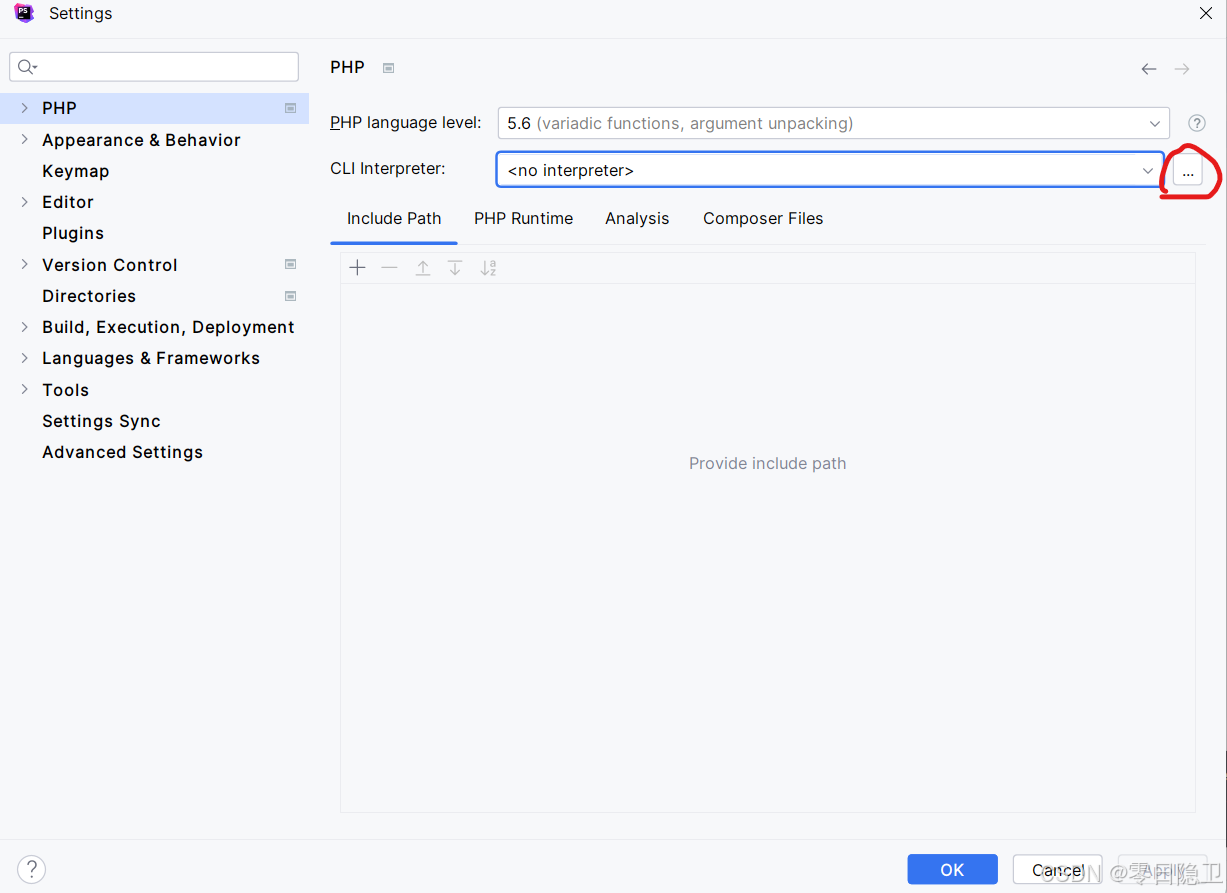Expand the Tools node
This screenshot has height=893, width=1227.
click(x=25, y=390)
